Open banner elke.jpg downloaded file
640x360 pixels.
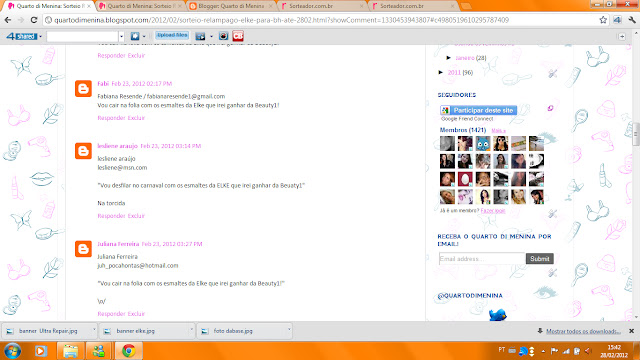(x=146, y=331)
